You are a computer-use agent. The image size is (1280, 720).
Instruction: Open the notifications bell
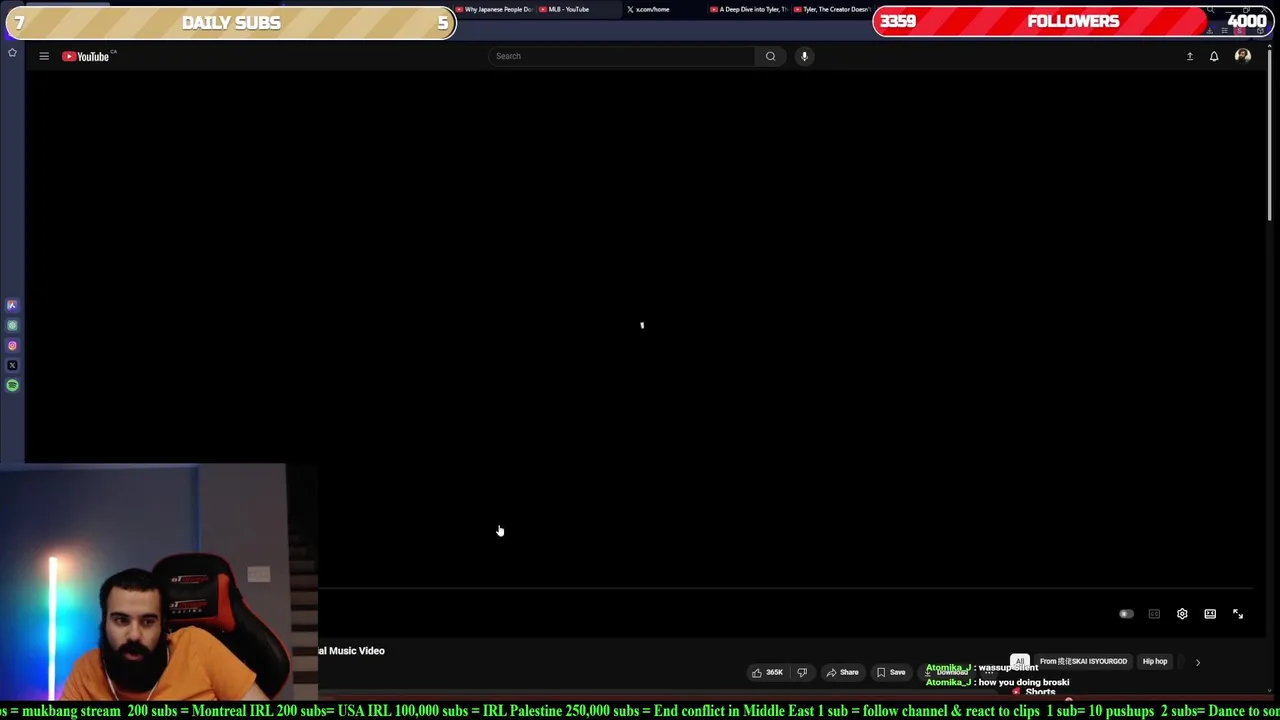[x=1214, y=56]
